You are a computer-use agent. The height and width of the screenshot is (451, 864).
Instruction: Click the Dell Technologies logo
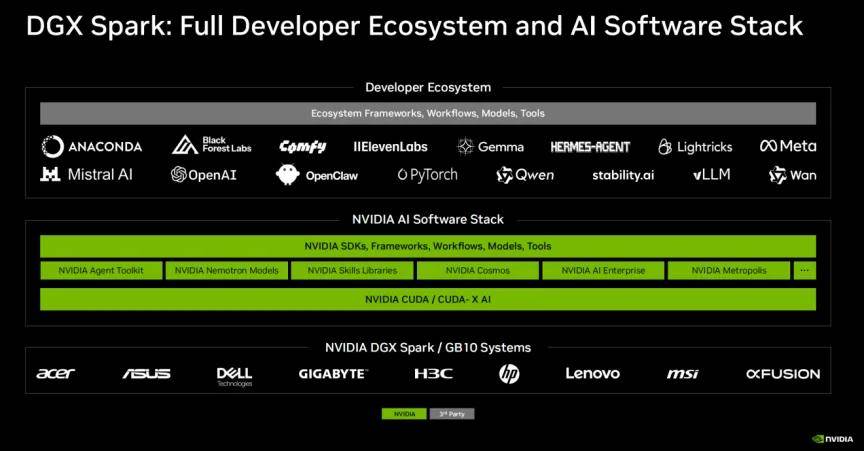point(234,377)
